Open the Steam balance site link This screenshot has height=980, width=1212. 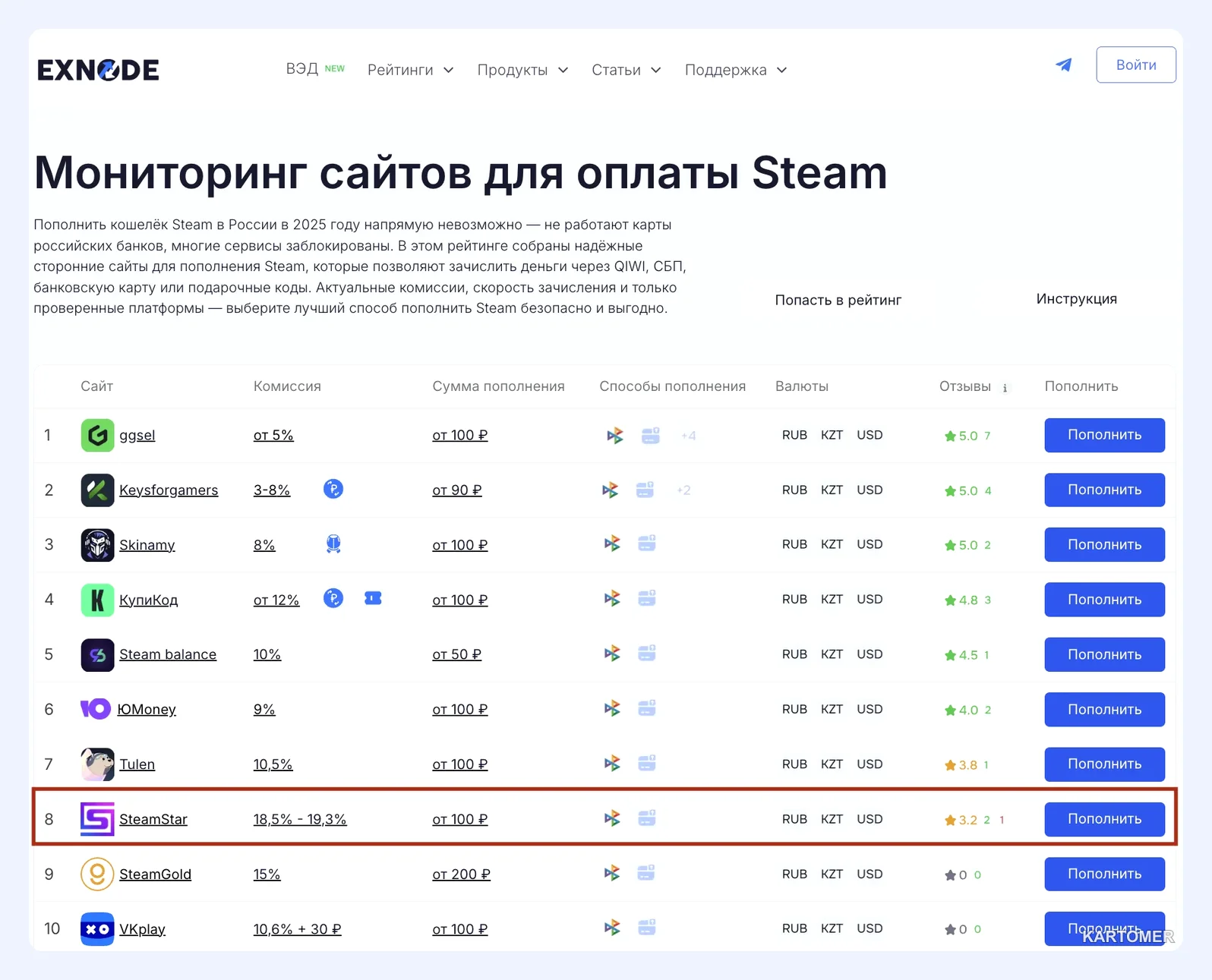(168, 654)
